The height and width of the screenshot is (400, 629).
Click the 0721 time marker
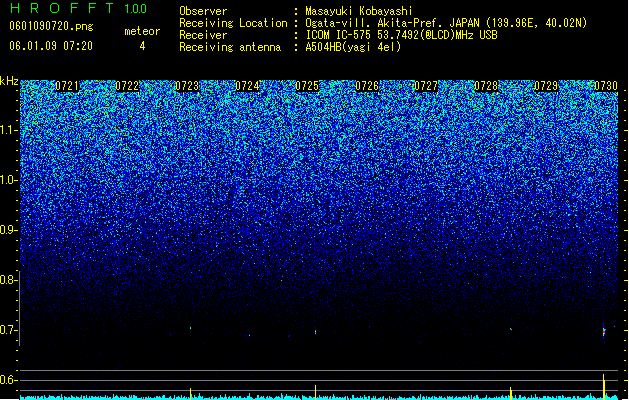click(67, 86)
